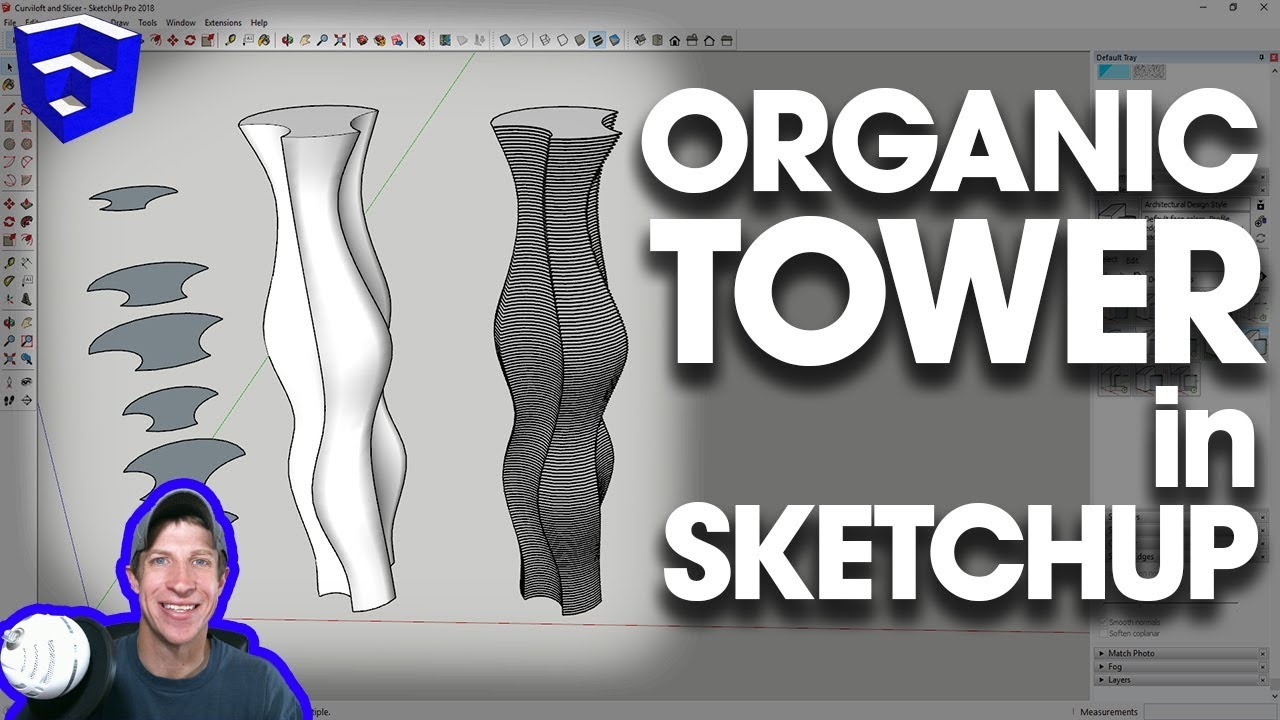Choose the Zoom Window tool
Viewport: 1280px width, 720px height.
27,340
